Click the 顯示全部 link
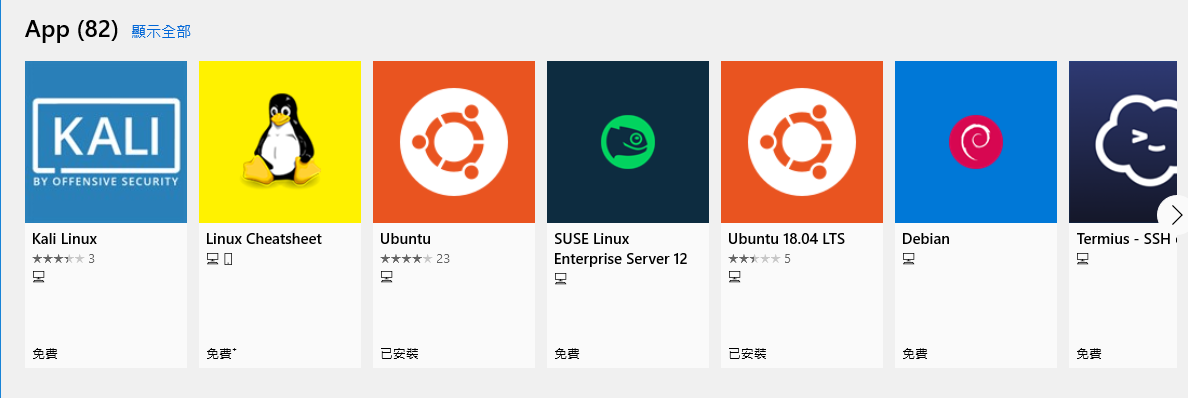 161,31
